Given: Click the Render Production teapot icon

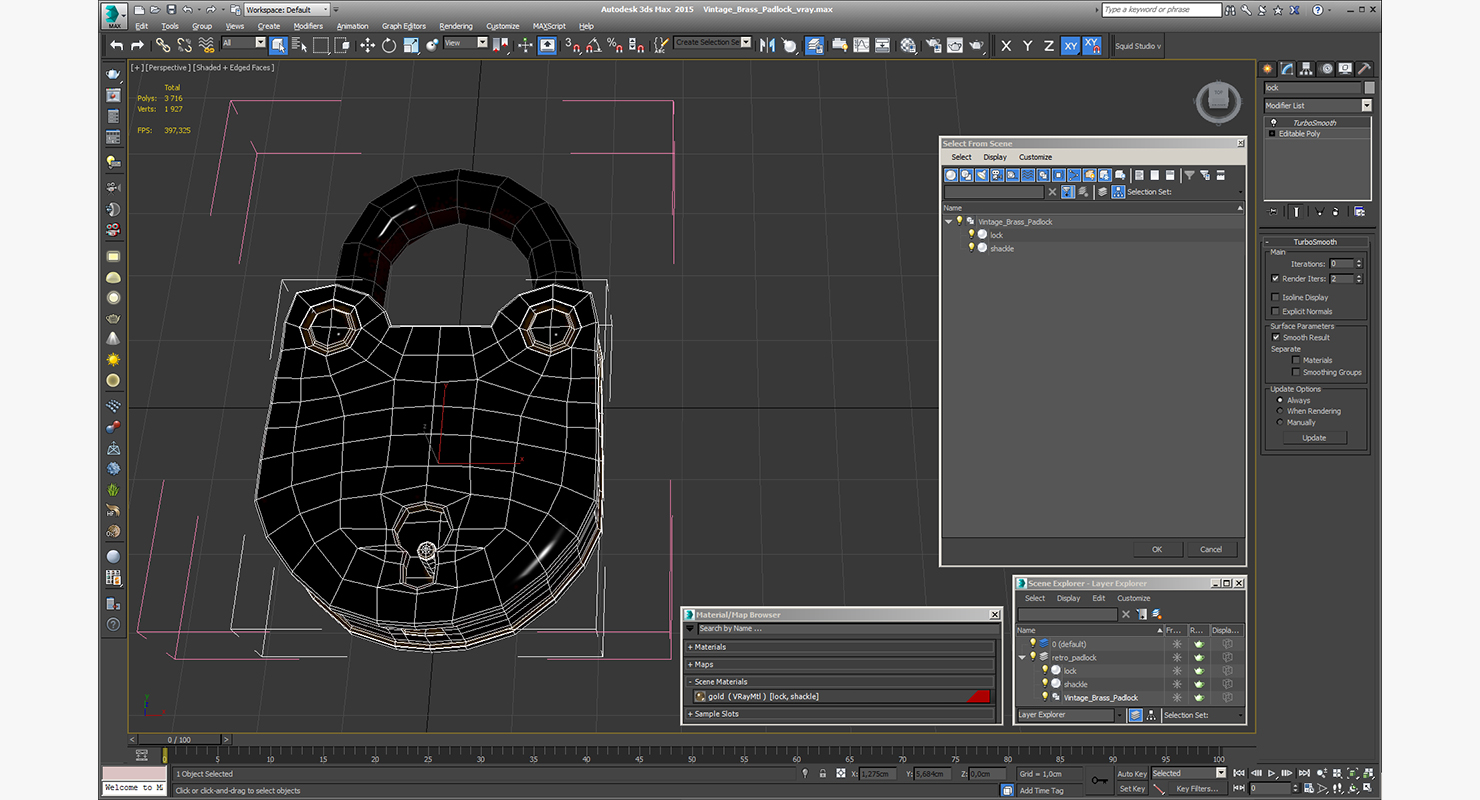Looking at the screenshot, I should coord(976,45).
